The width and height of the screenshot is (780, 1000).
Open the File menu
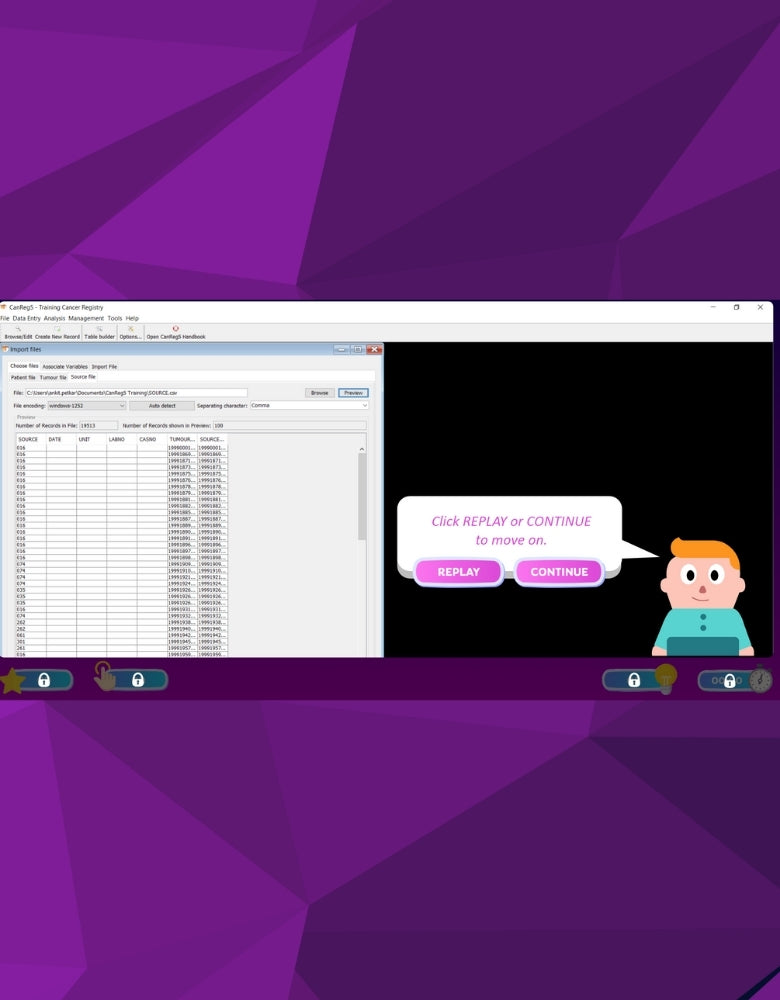[x=4, y=318]
